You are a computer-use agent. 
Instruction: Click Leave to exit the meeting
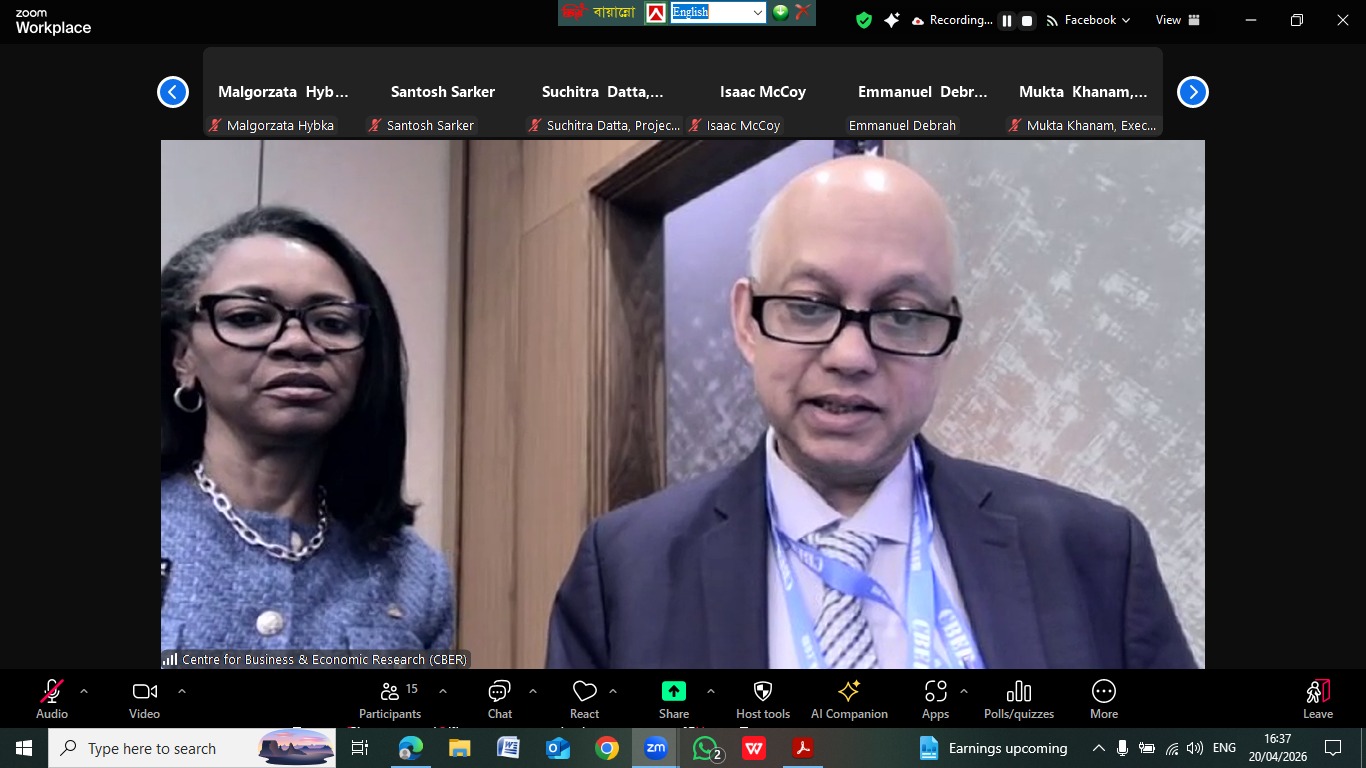tap(1317, 699)
